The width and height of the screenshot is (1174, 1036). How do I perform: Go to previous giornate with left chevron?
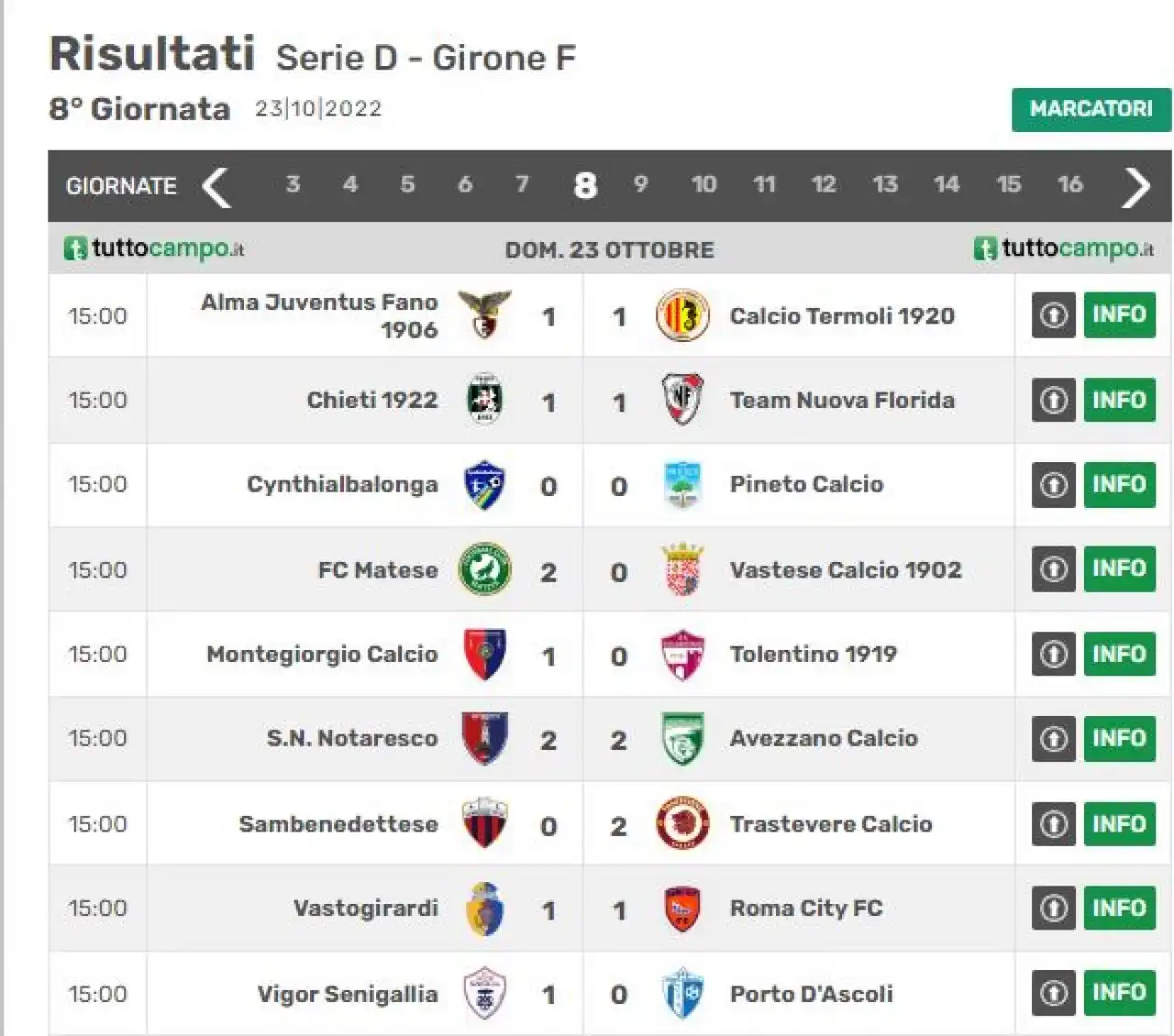click(217, 186)
